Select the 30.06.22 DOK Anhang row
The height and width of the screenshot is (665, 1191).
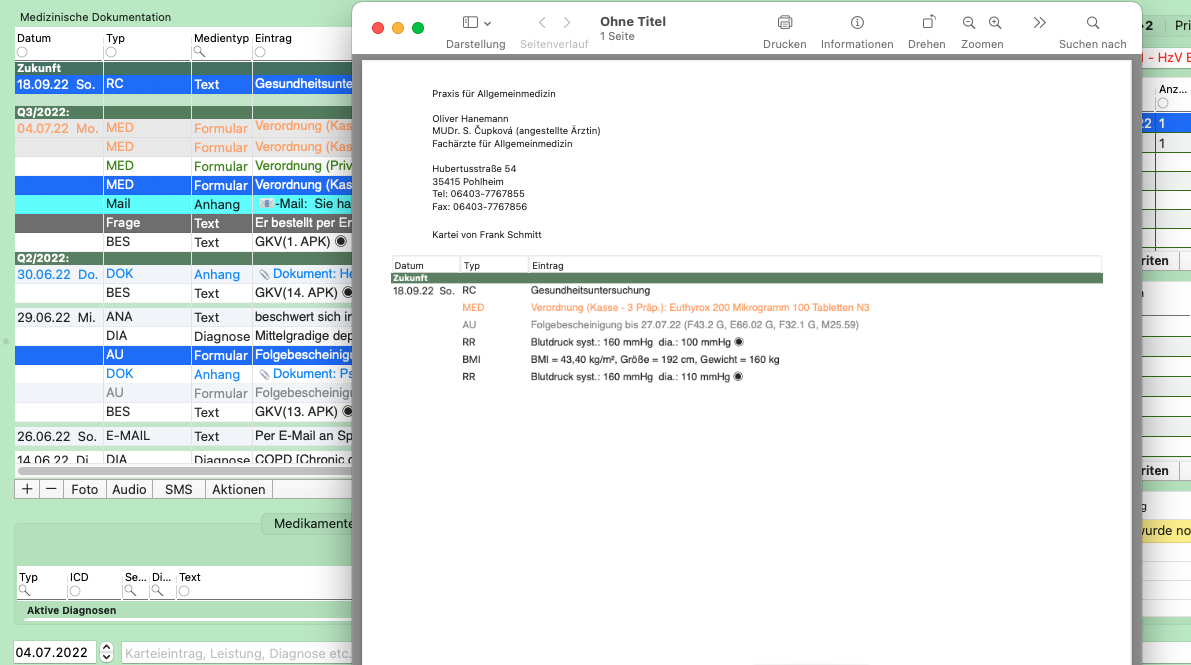(x=184, y=274)
